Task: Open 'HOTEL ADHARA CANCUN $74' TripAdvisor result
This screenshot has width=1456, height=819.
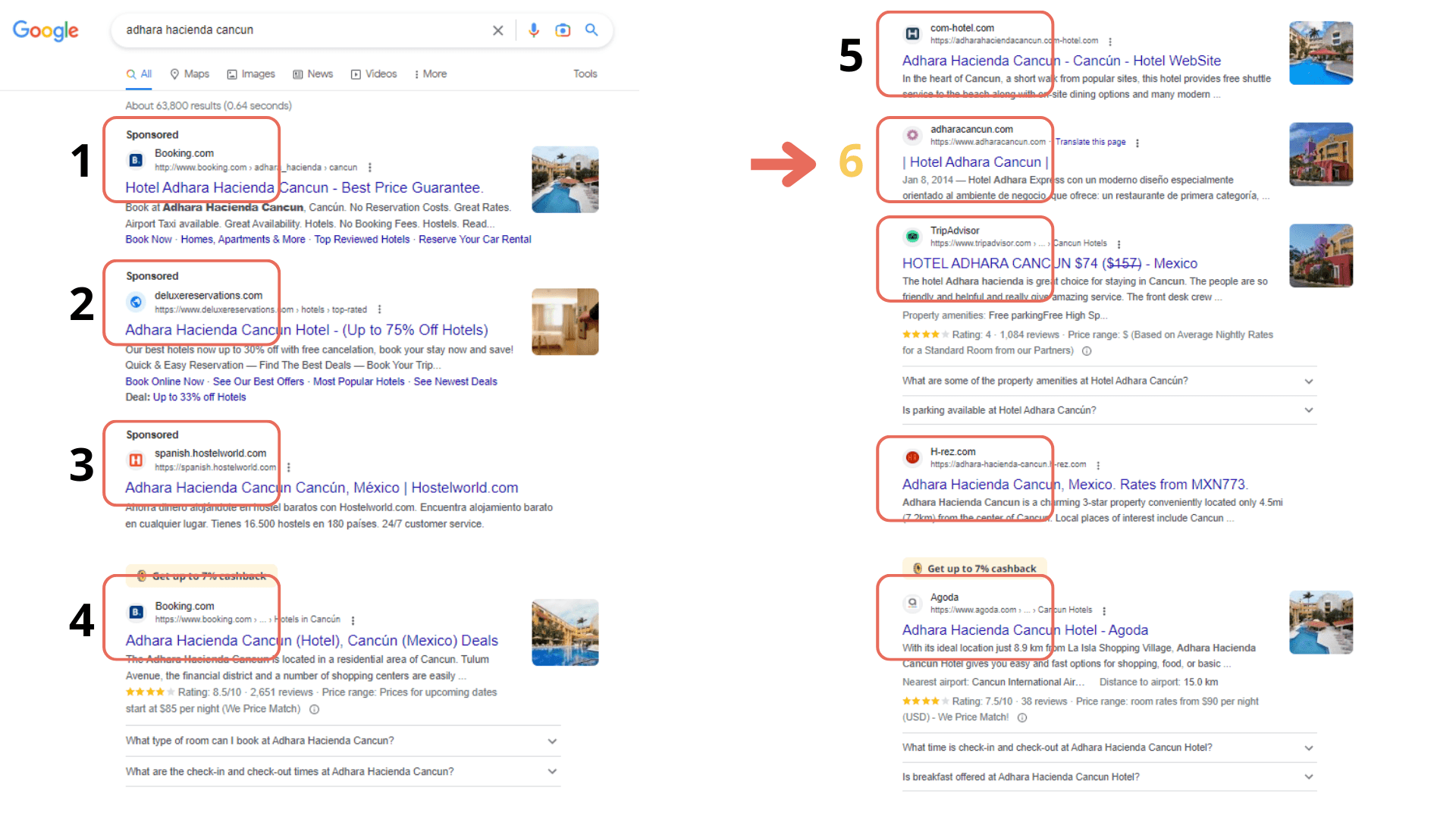Action: pos(1050,264)
